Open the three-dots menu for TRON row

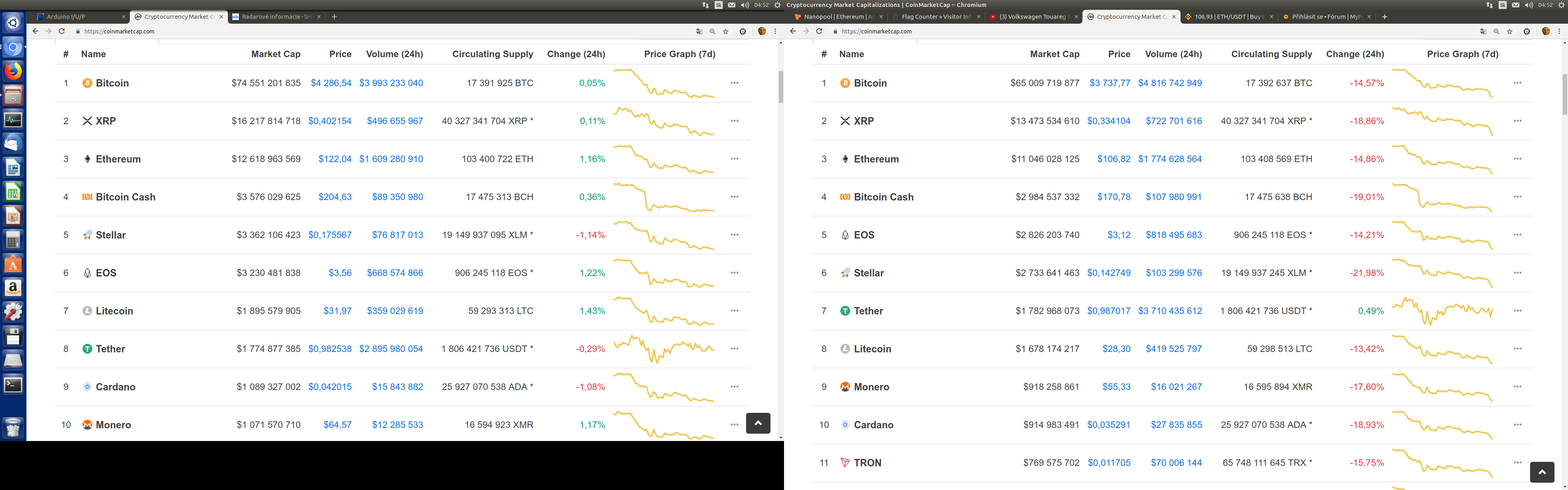coord(1517,463)
